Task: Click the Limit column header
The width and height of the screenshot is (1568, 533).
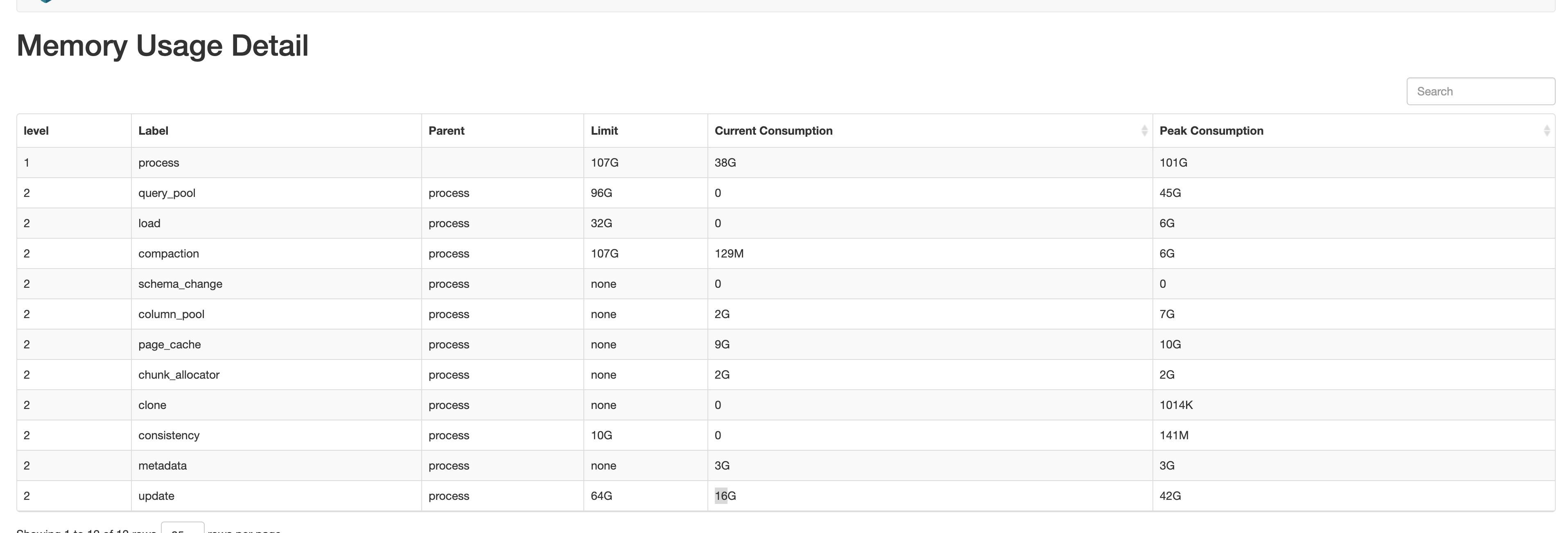Action: coord(604,131)
